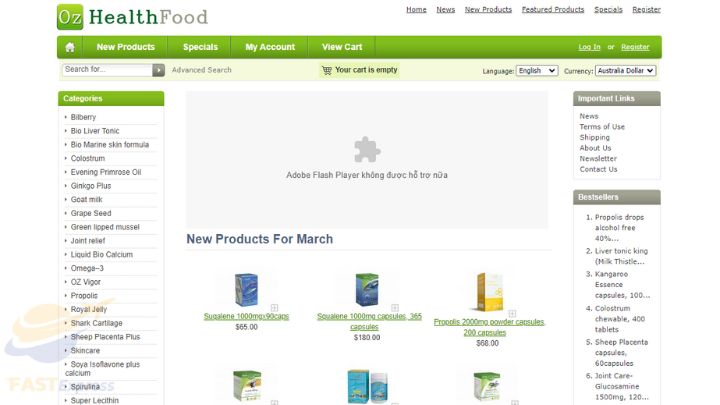Screen dimensions: 720x405
Task: Open the blue Squalene 365 capsules product image
Action: pyautogui.click(x=367, y=289)
